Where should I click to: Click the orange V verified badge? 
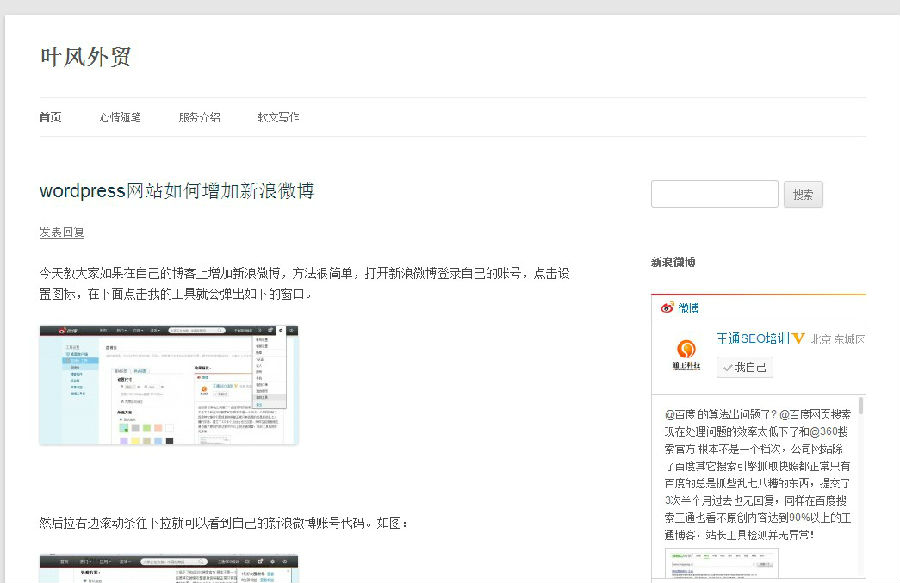(x=799, y=338)
